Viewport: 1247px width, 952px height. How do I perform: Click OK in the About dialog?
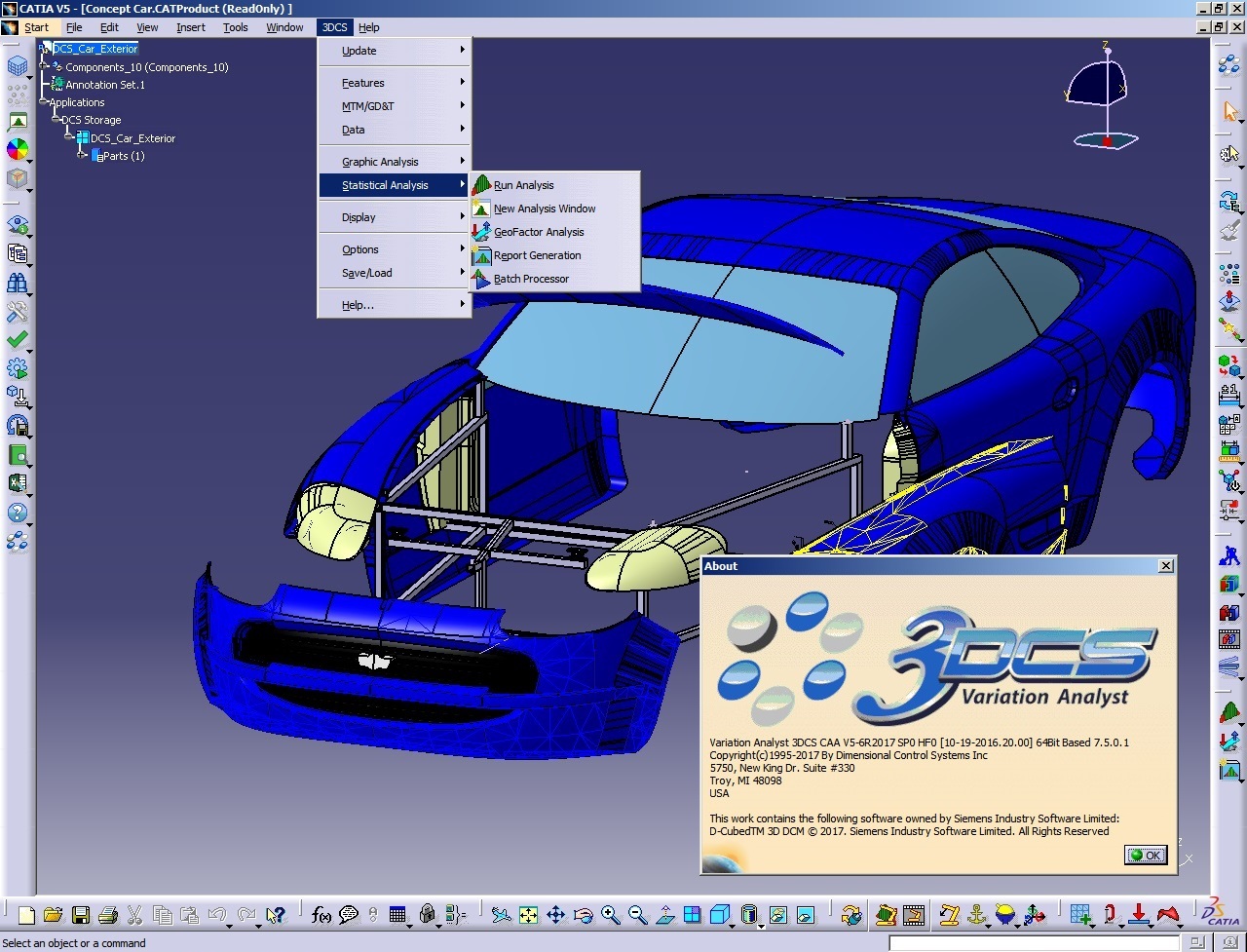pyautogui.click(x=1146, y=855)
